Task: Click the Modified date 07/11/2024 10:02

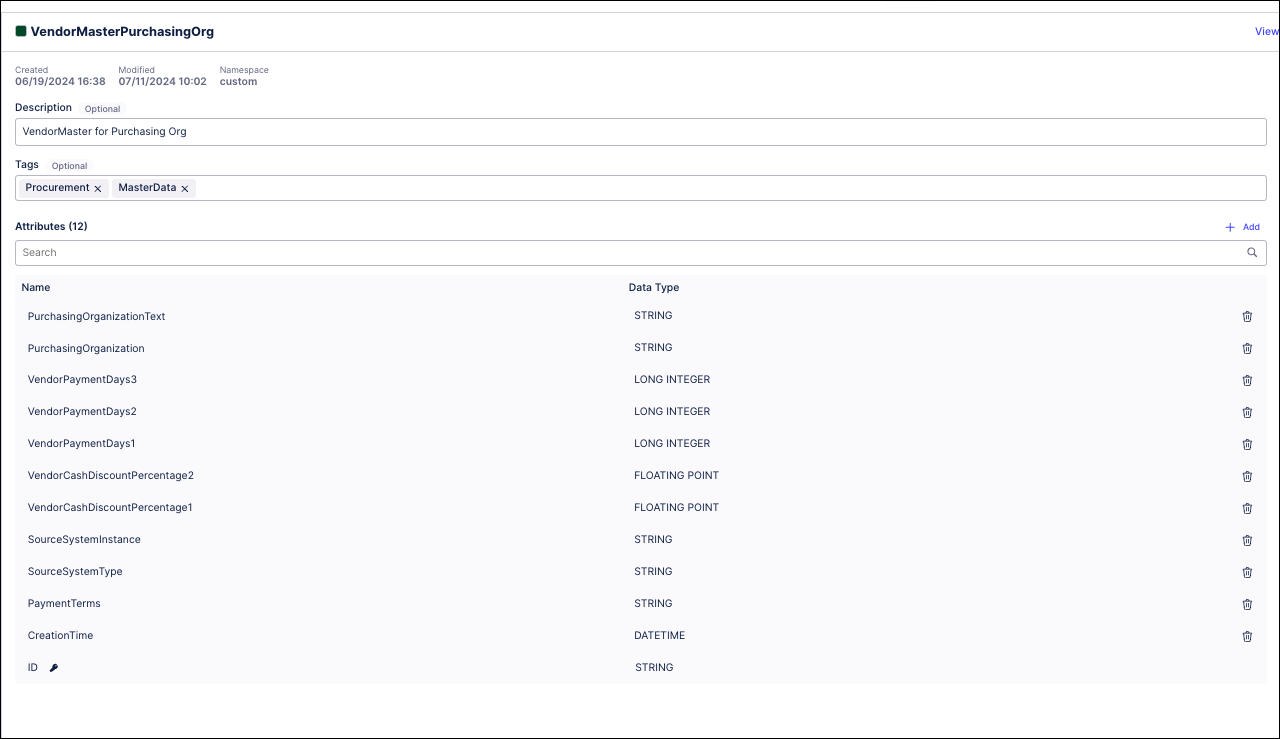Action: [x=163, y=82]
